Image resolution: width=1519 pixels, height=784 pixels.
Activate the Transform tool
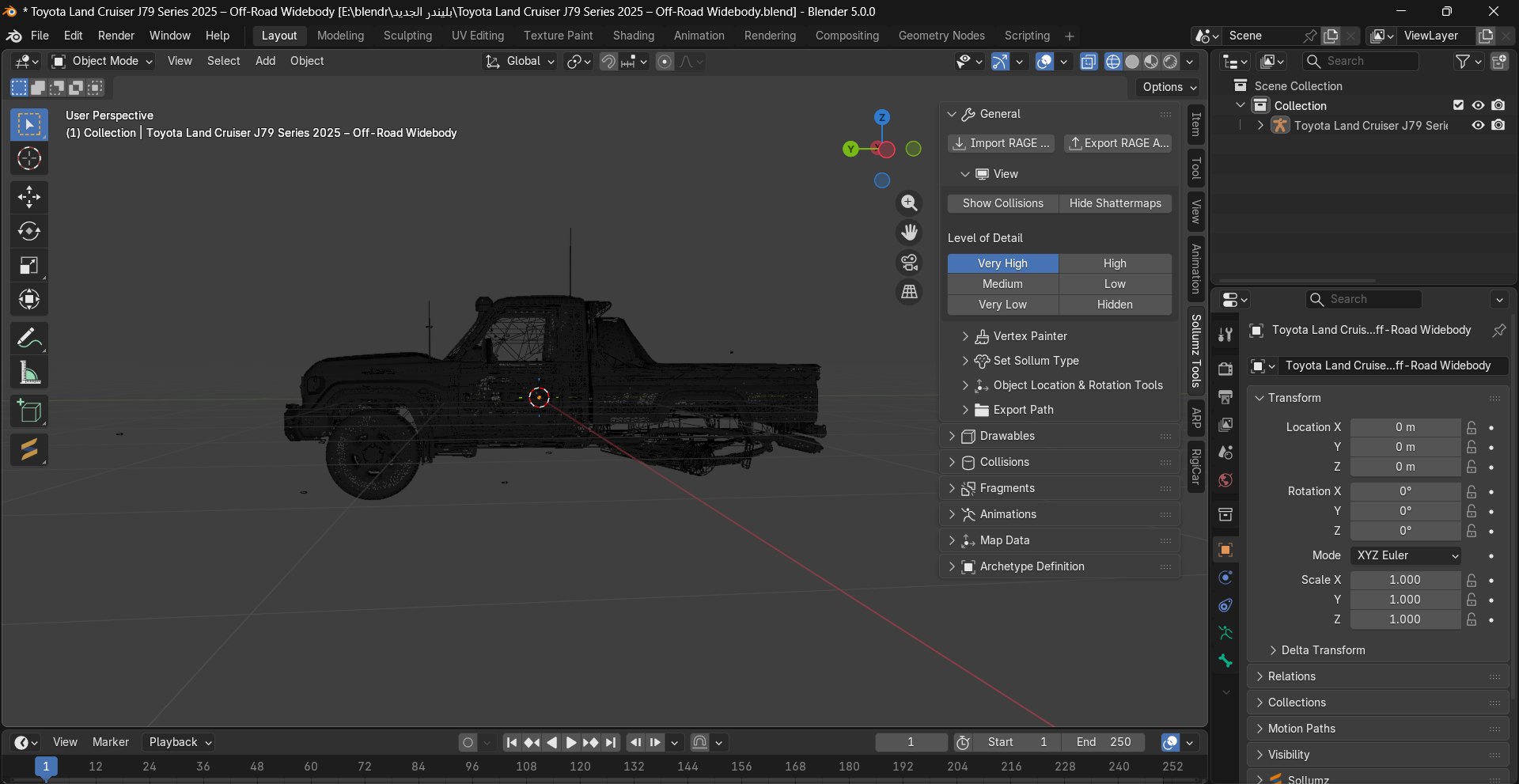pos(29,299)
